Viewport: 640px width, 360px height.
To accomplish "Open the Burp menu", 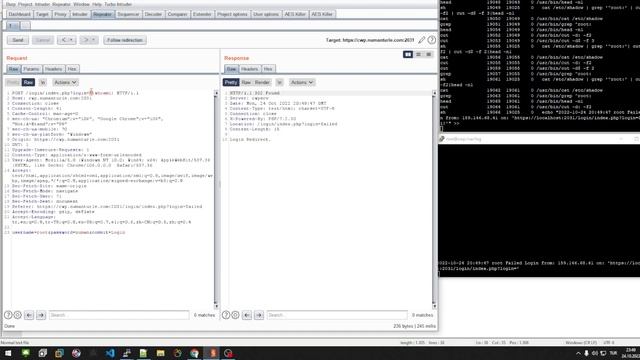I will tap(11, 4).
